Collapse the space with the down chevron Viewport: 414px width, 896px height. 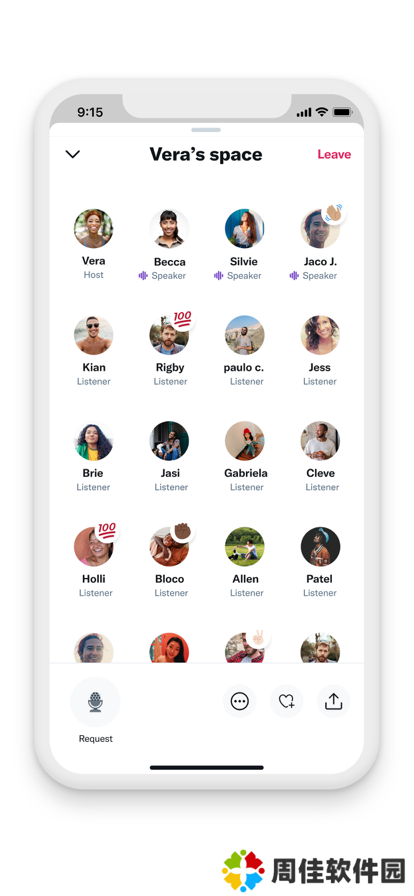point(73,154)
